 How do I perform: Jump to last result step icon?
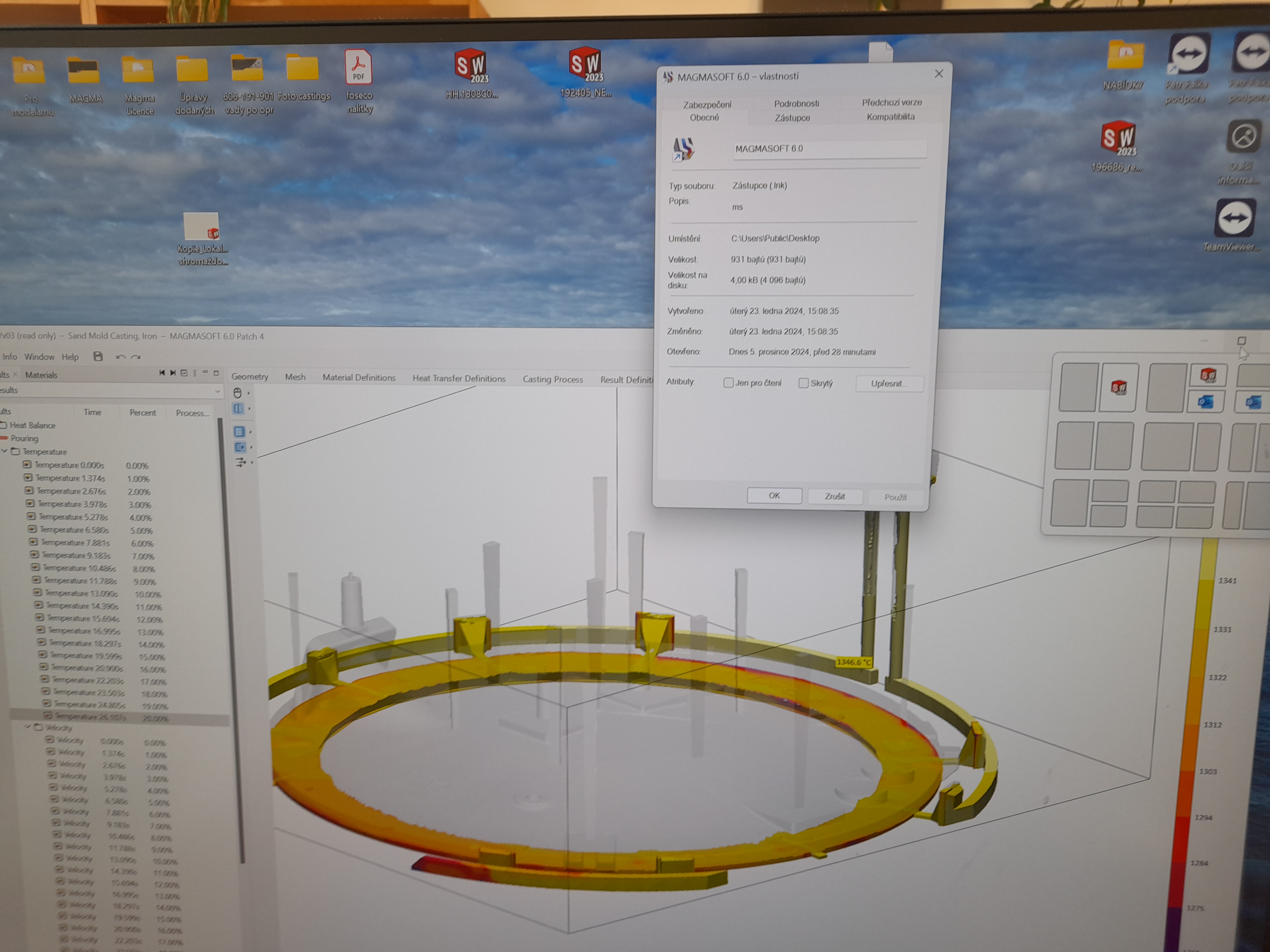(172, 373)
